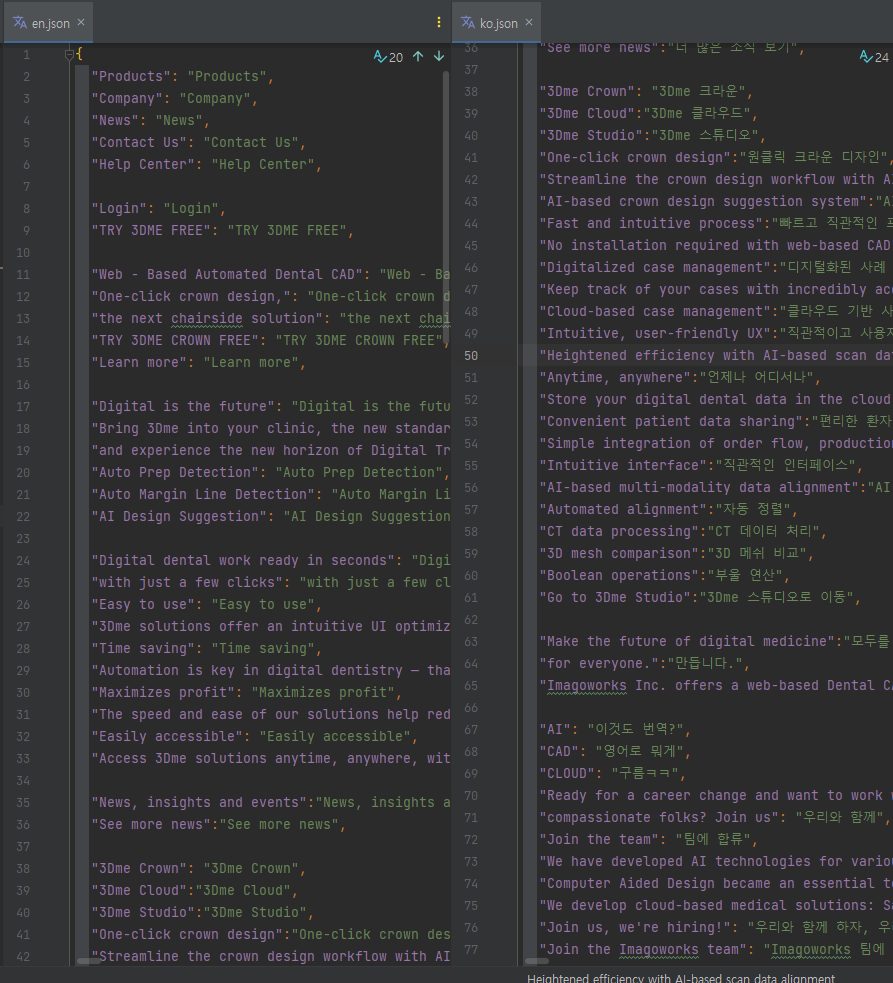Go to previous highlighted error in en.json

pyautogui.click(x=418, y=57)
